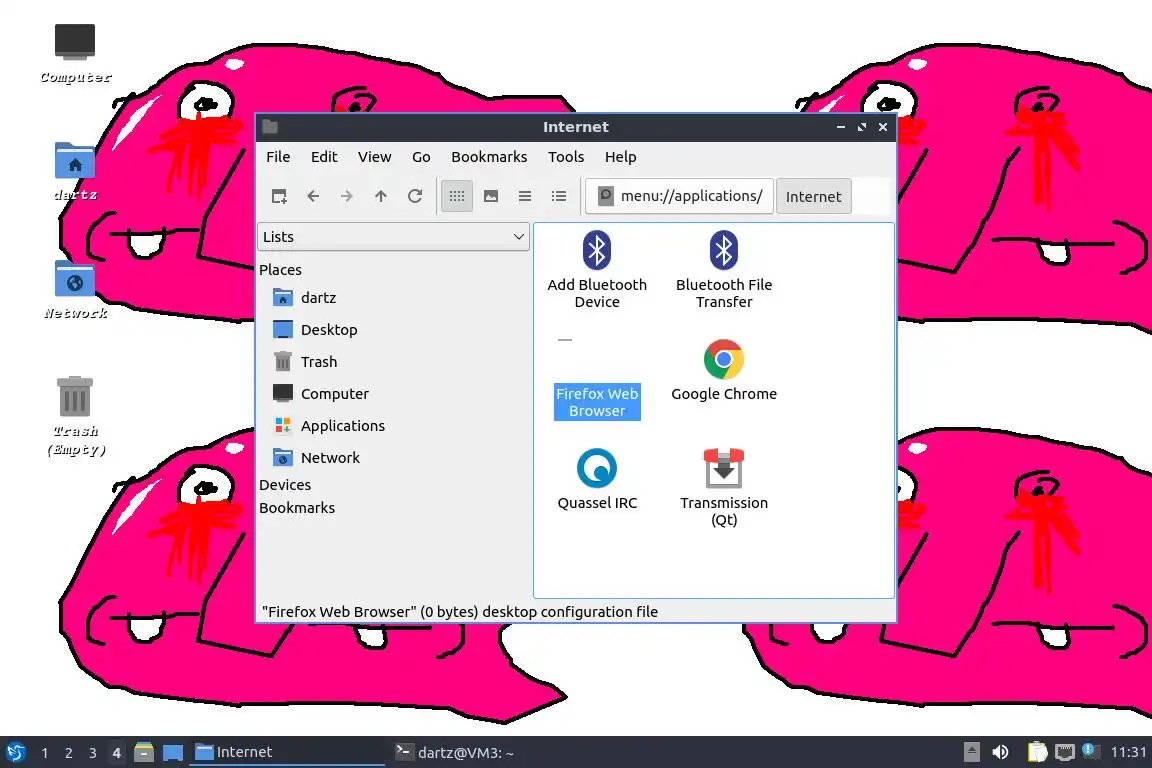The height and width of the screenshot is (768, 1152).
Task: Switch to icon view mode
Action: [457, 196]
